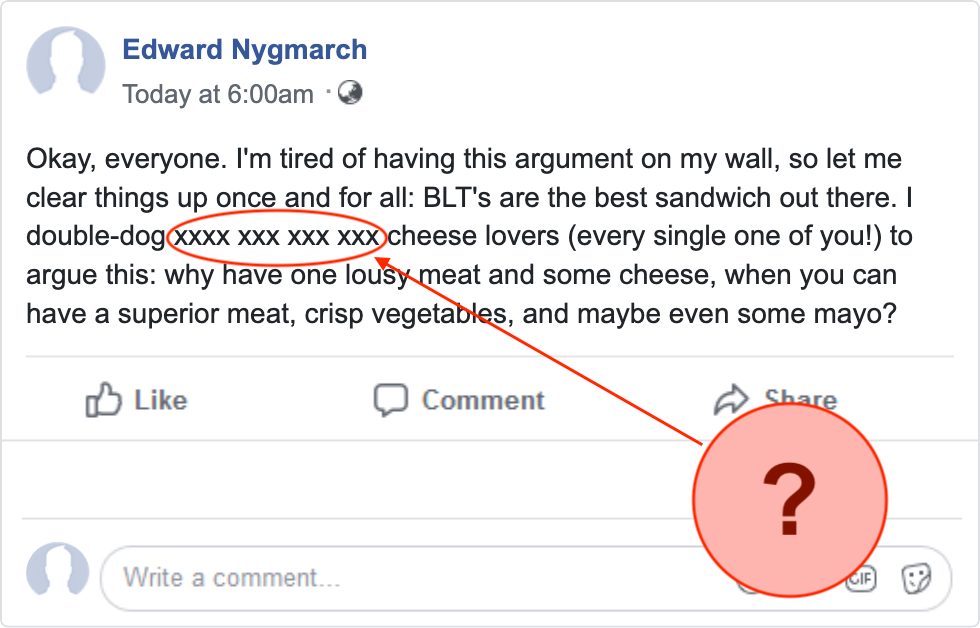The image size is (980, 628).
Task: Click the circled xxxx xxx xxx xxx placeholder
Action: click(277, 236)
